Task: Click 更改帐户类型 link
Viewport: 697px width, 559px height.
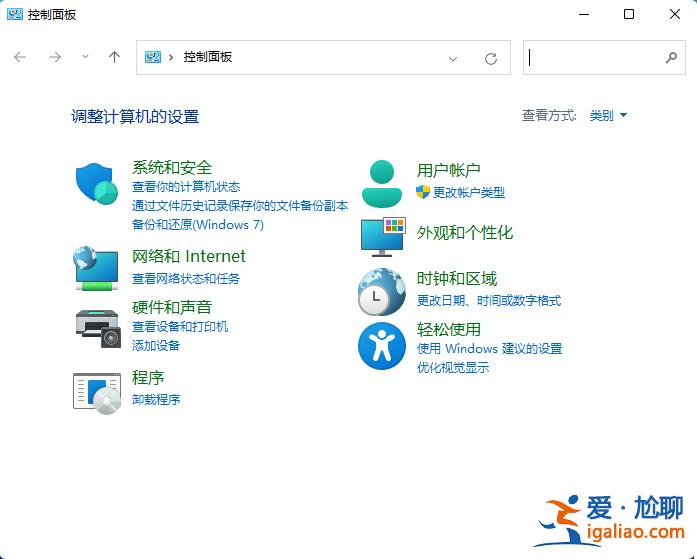Action: (x=469, y=192)
